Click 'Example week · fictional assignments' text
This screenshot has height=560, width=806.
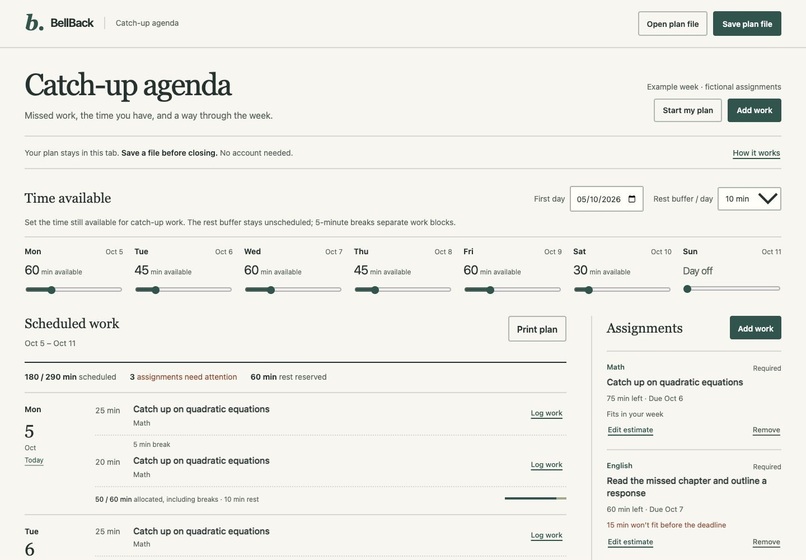point(714,87)
